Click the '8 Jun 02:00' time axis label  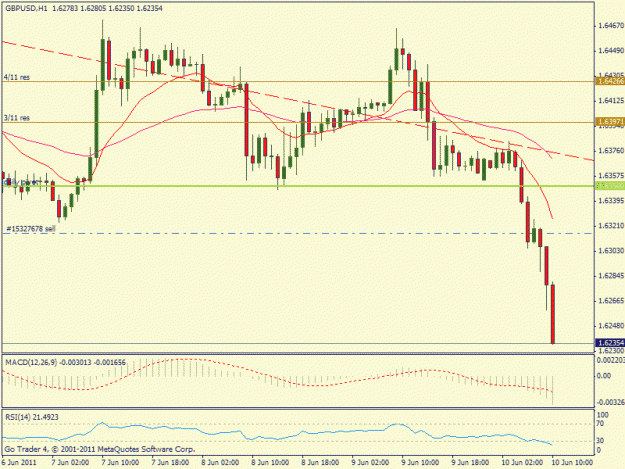point(220,463)
